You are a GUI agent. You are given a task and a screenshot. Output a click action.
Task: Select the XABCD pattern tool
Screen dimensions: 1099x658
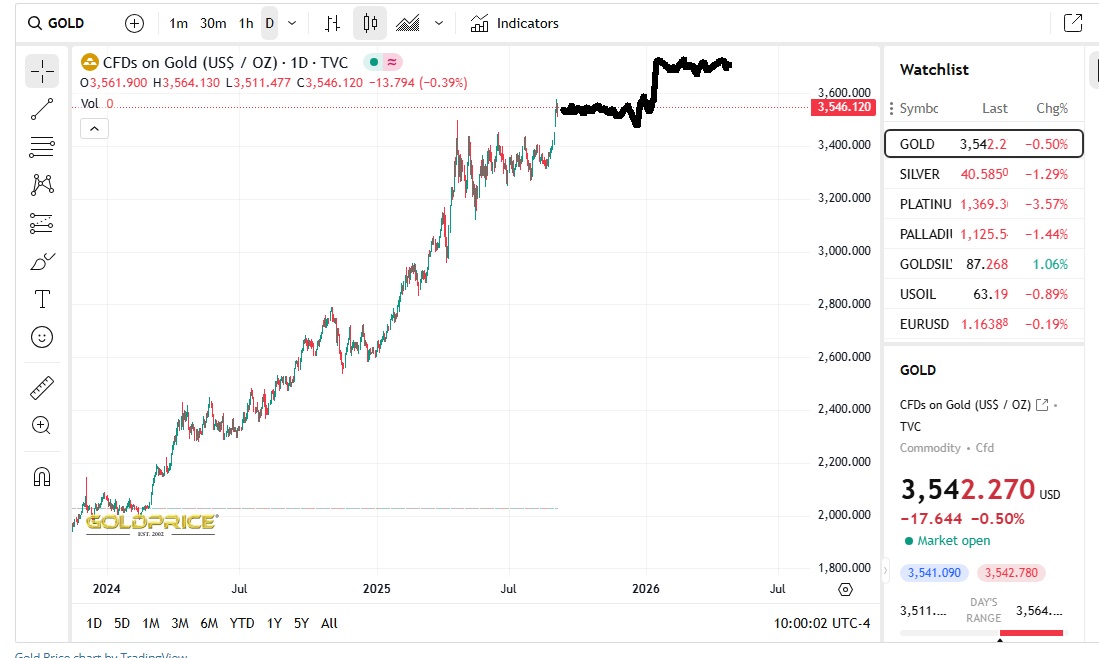[x=42, y=184]
